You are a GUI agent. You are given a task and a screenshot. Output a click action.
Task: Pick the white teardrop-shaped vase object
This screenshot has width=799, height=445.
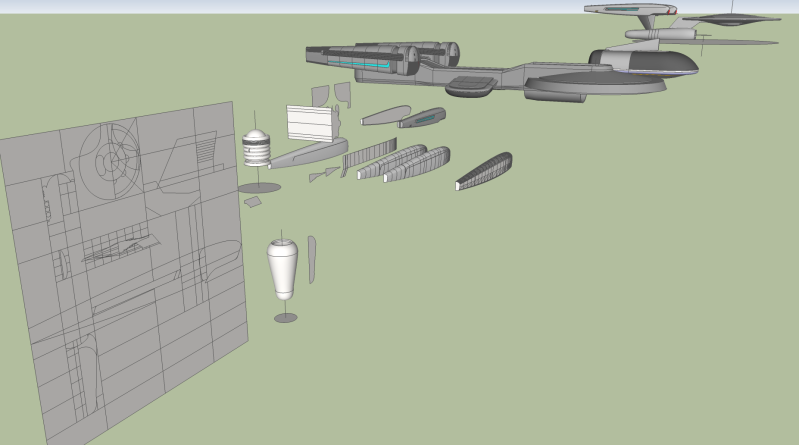tap(282, 270)
